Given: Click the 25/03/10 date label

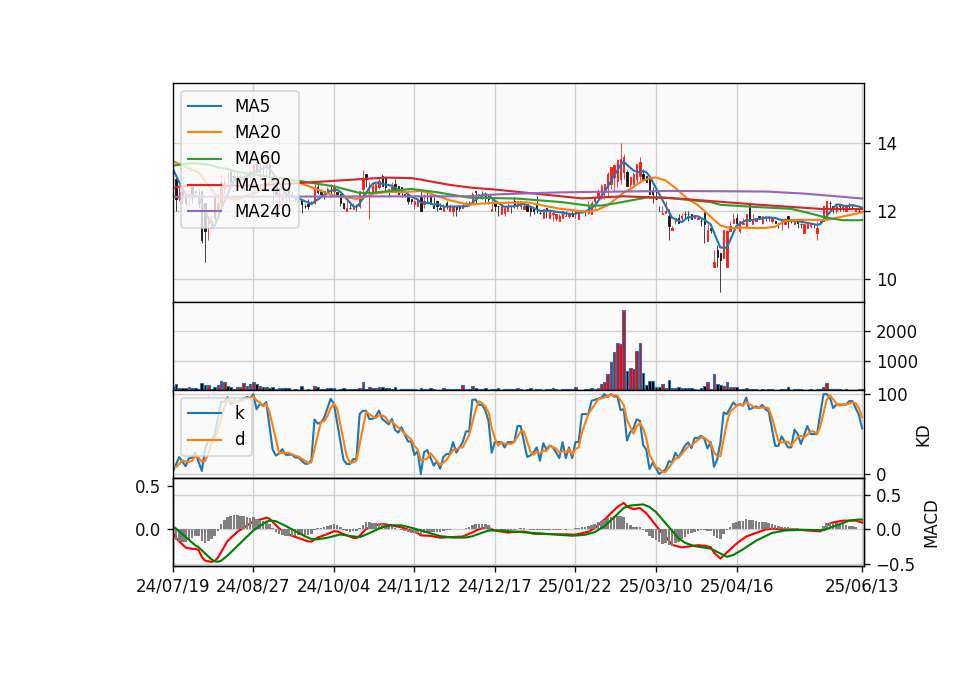Looking at the screenshot, I should point(656,586).
